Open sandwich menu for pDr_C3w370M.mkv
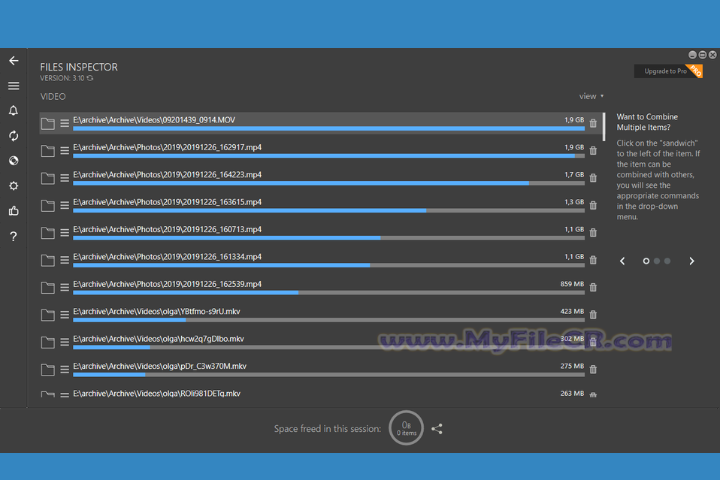The image size is (720, 480). point(65,369)
